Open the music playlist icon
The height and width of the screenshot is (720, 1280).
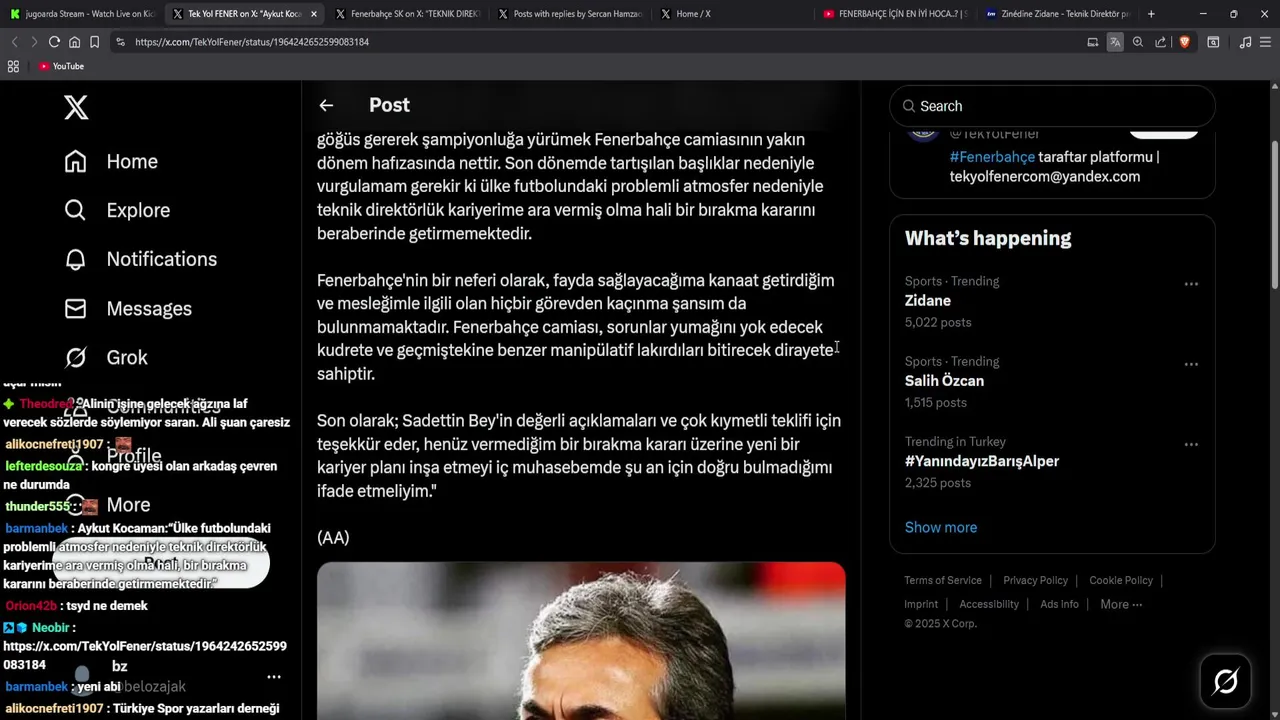pyautogui.click(x=1245, y=42)
